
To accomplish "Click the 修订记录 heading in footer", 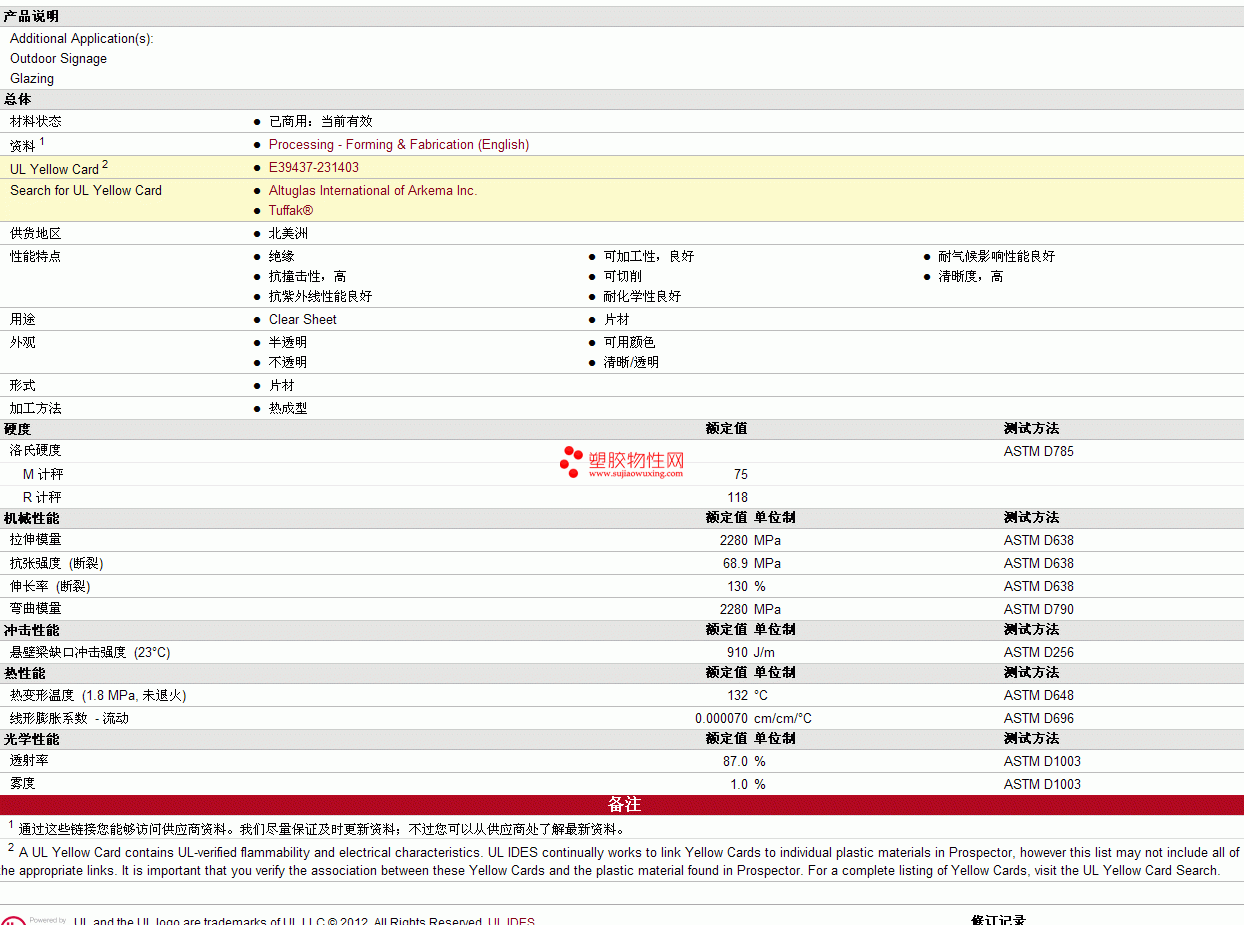I will [x=997, y=920].
